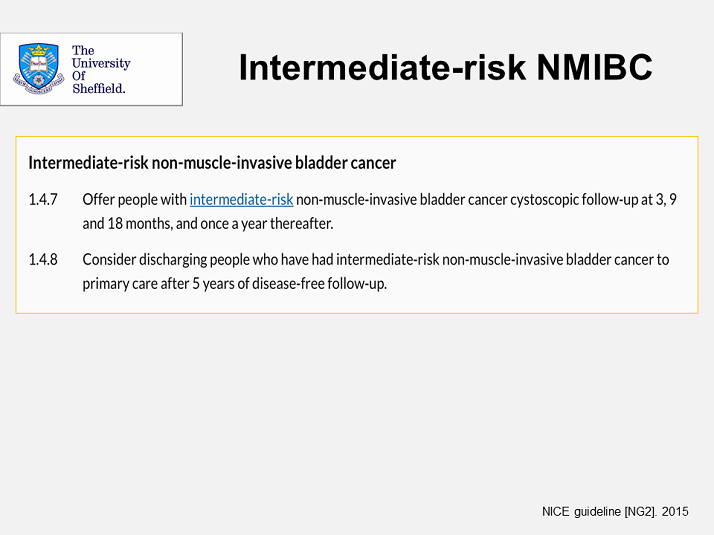Click 'and 18 months, and once a year thereafter'
The width and height of the screenshot is (714, 535).
pyautogui.click(x=208, y=224)
